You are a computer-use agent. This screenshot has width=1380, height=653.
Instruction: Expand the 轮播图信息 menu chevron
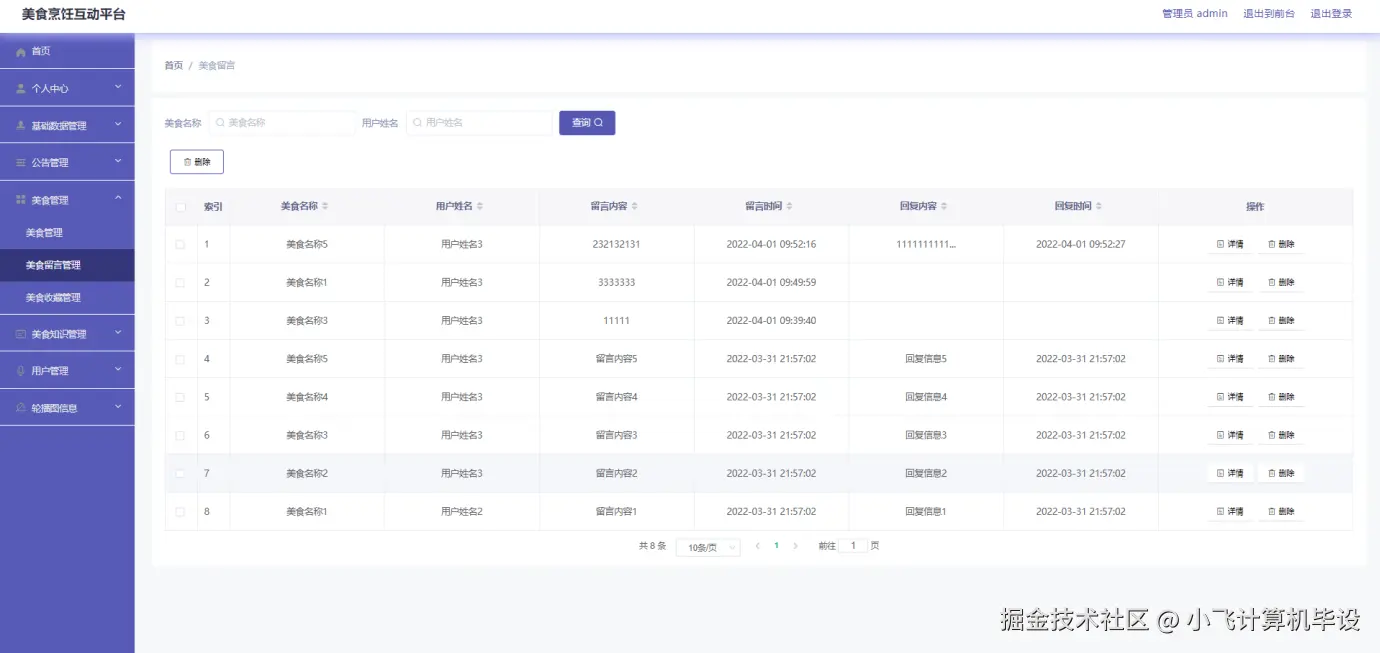(118, 406)
